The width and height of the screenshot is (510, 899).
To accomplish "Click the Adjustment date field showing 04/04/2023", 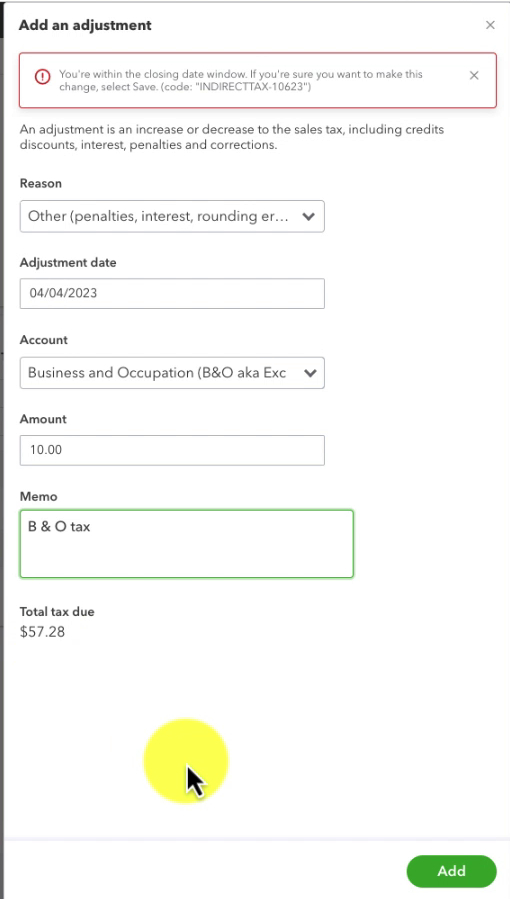I will tap(172, 294).
